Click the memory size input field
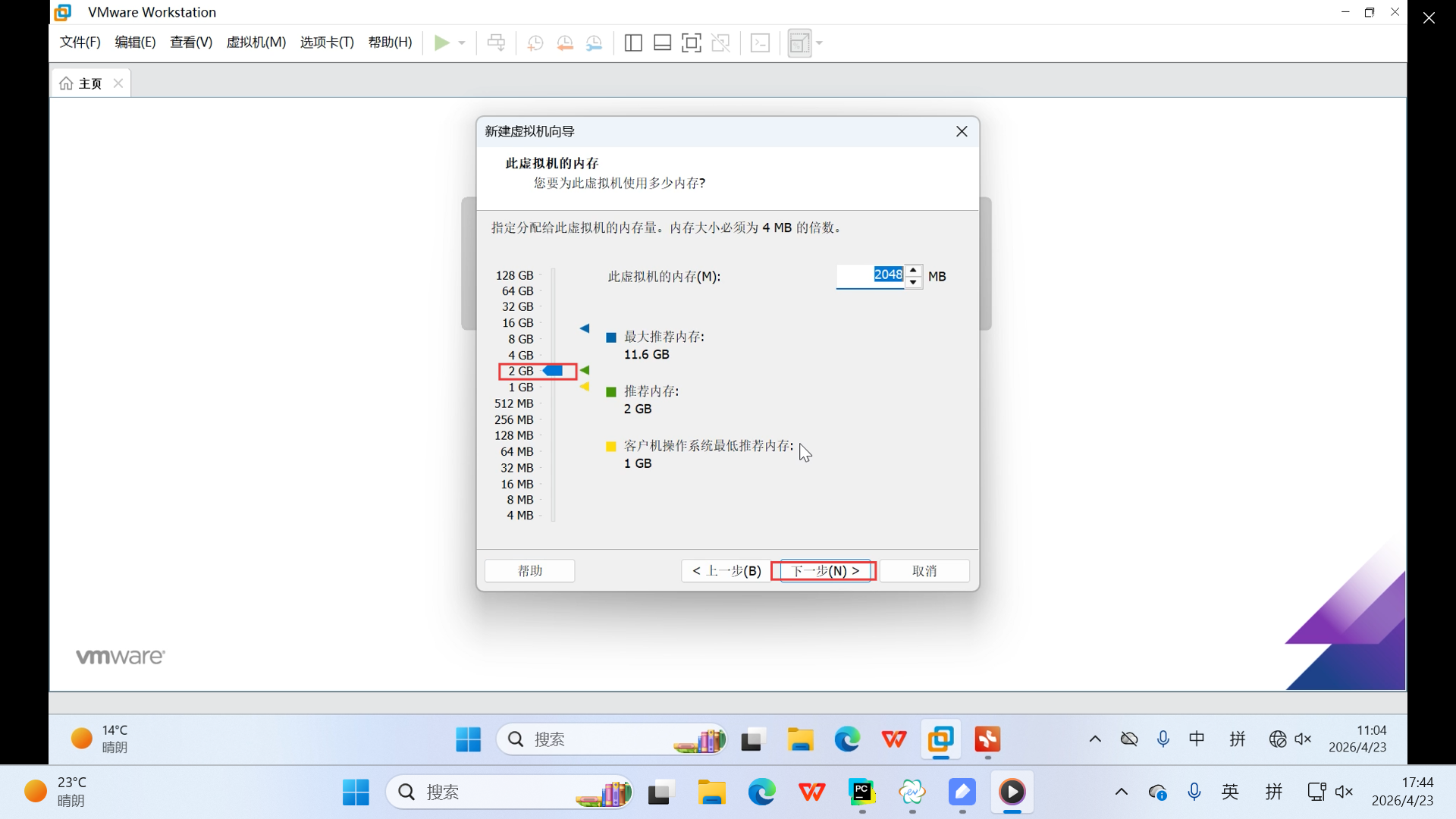Screen dimensions: 1456x819 (x=869, y=275)
